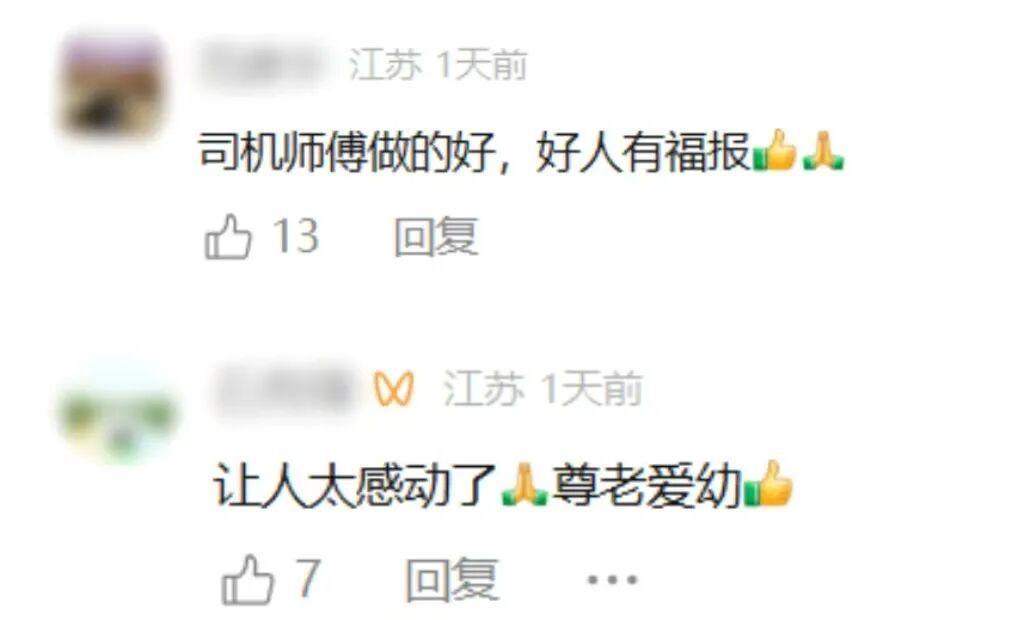
Task: Click praying hands emoji after 好人有福报
Action: coord(823,152)
